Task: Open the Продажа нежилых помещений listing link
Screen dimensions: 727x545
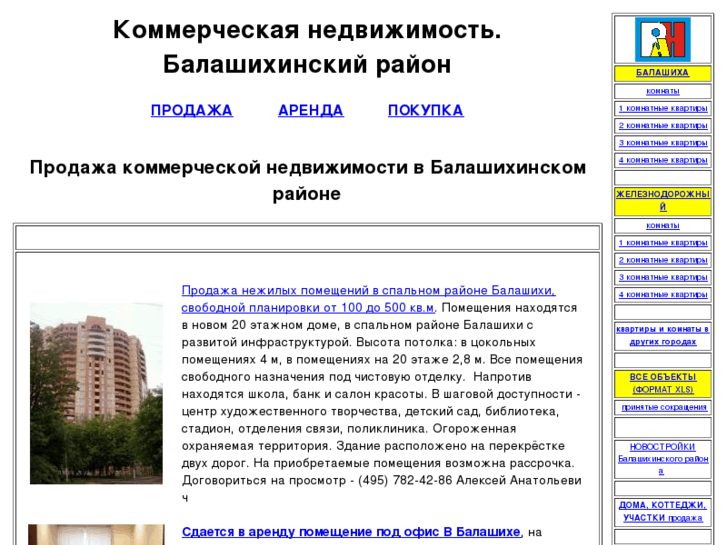Action: pyautogui.click(x=368, y=299)
